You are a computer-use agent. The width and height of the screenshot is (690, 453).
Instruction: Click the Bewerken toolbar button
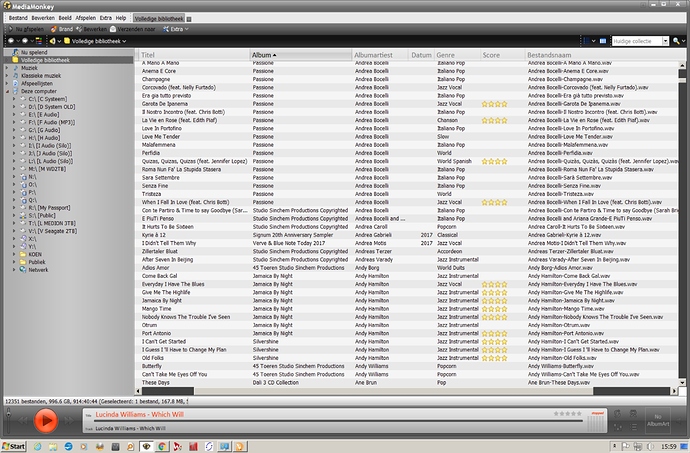click(x=92, y=29)
